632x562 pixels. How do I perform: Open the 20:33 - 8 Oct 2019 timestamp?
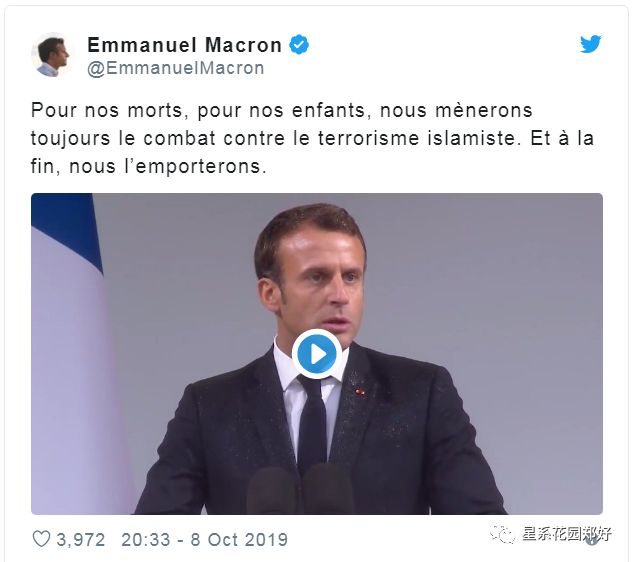tap(205, 539)
